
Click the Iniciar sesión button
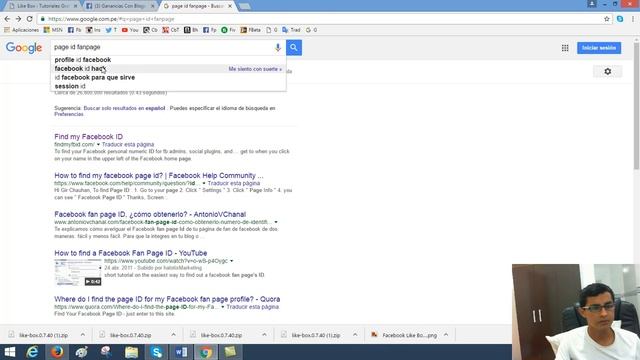click(599, 48)
